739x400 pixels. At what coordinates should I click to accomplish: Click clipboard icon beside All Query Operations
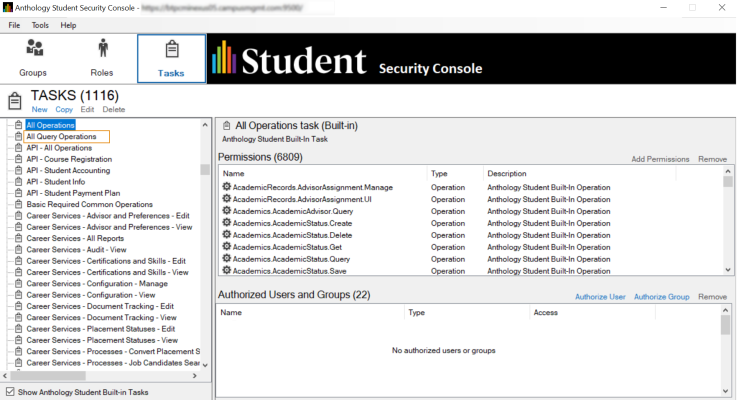(x=18, y=136)
